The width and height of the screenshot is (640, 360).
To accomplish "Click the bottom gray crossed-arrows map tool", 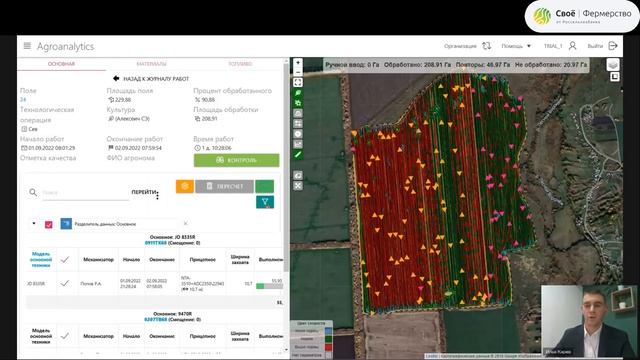I will click(298, 185).
